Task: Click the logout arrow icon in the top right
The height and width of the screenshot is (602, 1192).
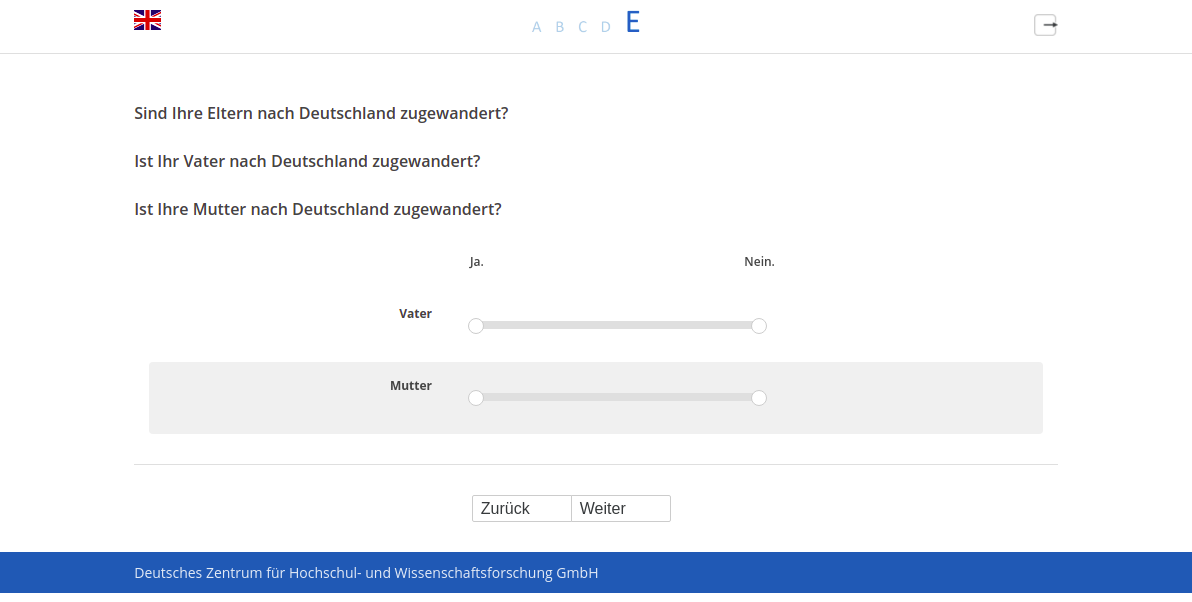Action: [x=1045, y=25]
